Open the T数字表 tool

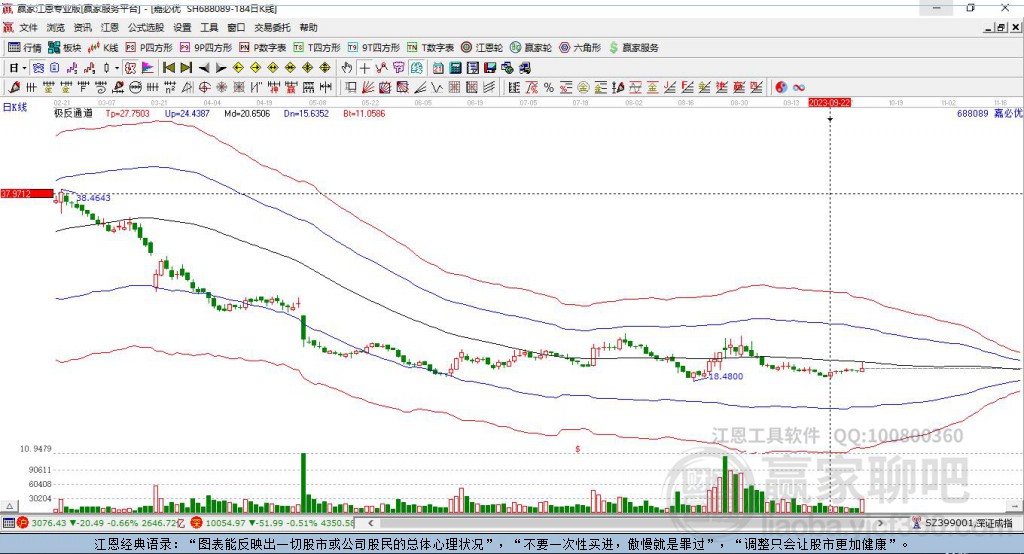click(x=430, y=48)
